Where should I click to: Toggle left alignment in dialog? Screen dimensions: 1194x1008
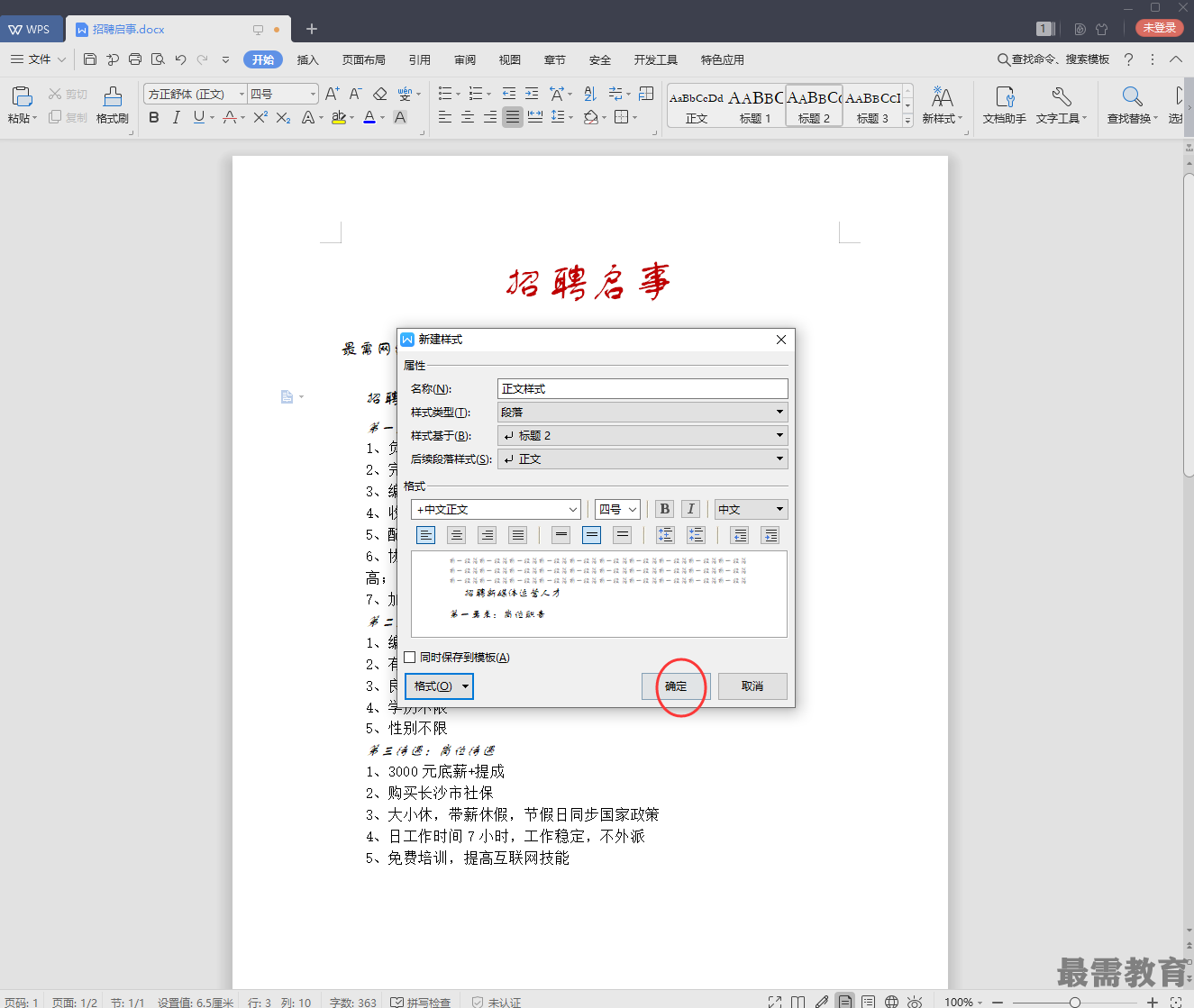(x=426, y=535)
